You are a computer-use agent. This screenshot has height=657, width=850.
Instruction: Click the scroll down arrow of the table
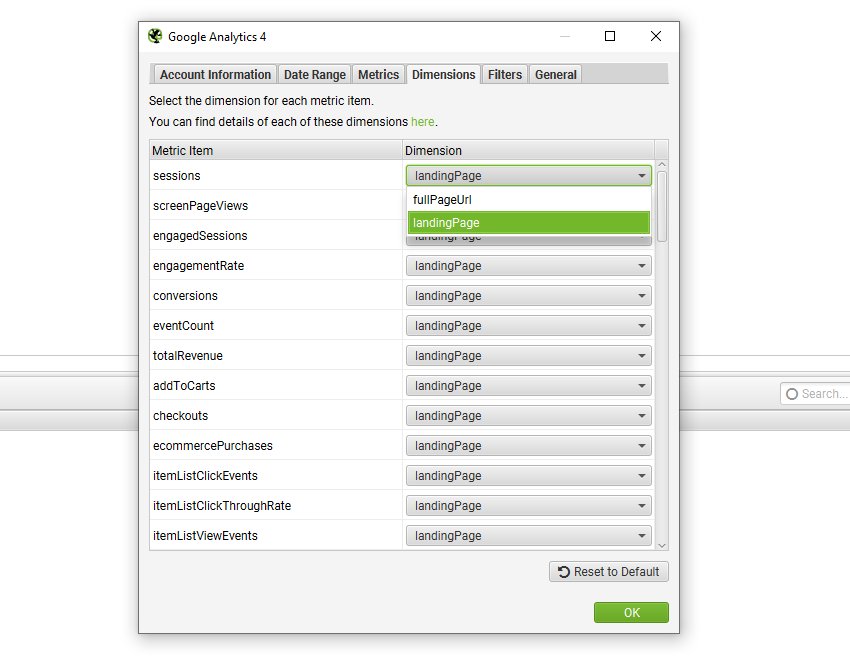click(x=661, y=545)
